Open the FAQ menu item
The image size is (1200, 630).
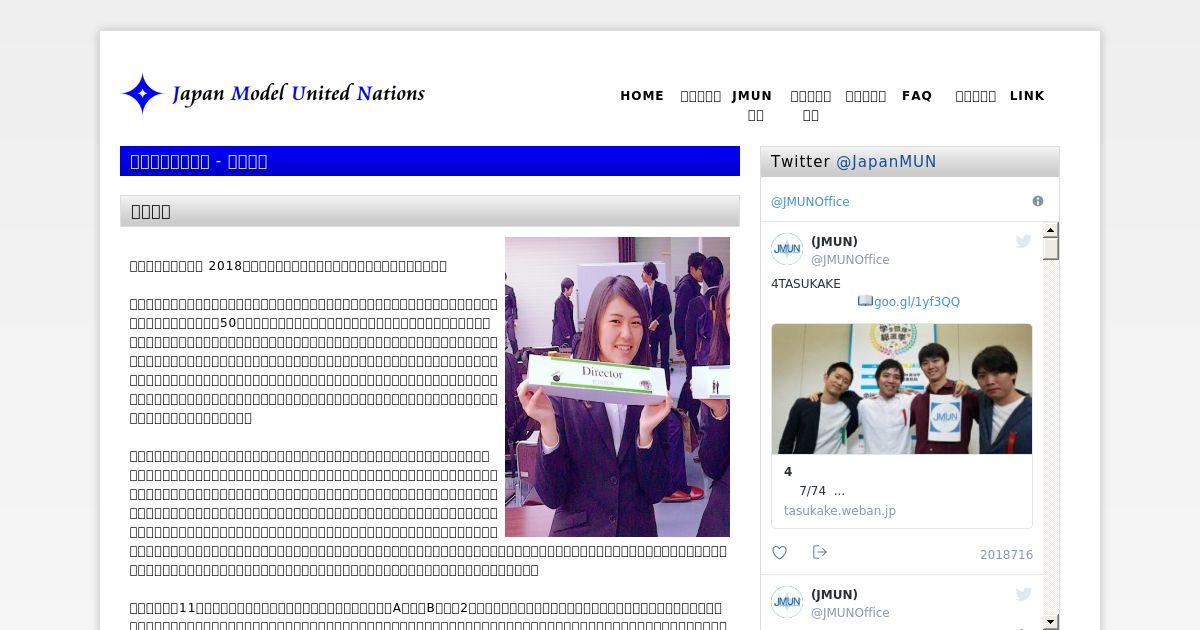pos(917,96)
